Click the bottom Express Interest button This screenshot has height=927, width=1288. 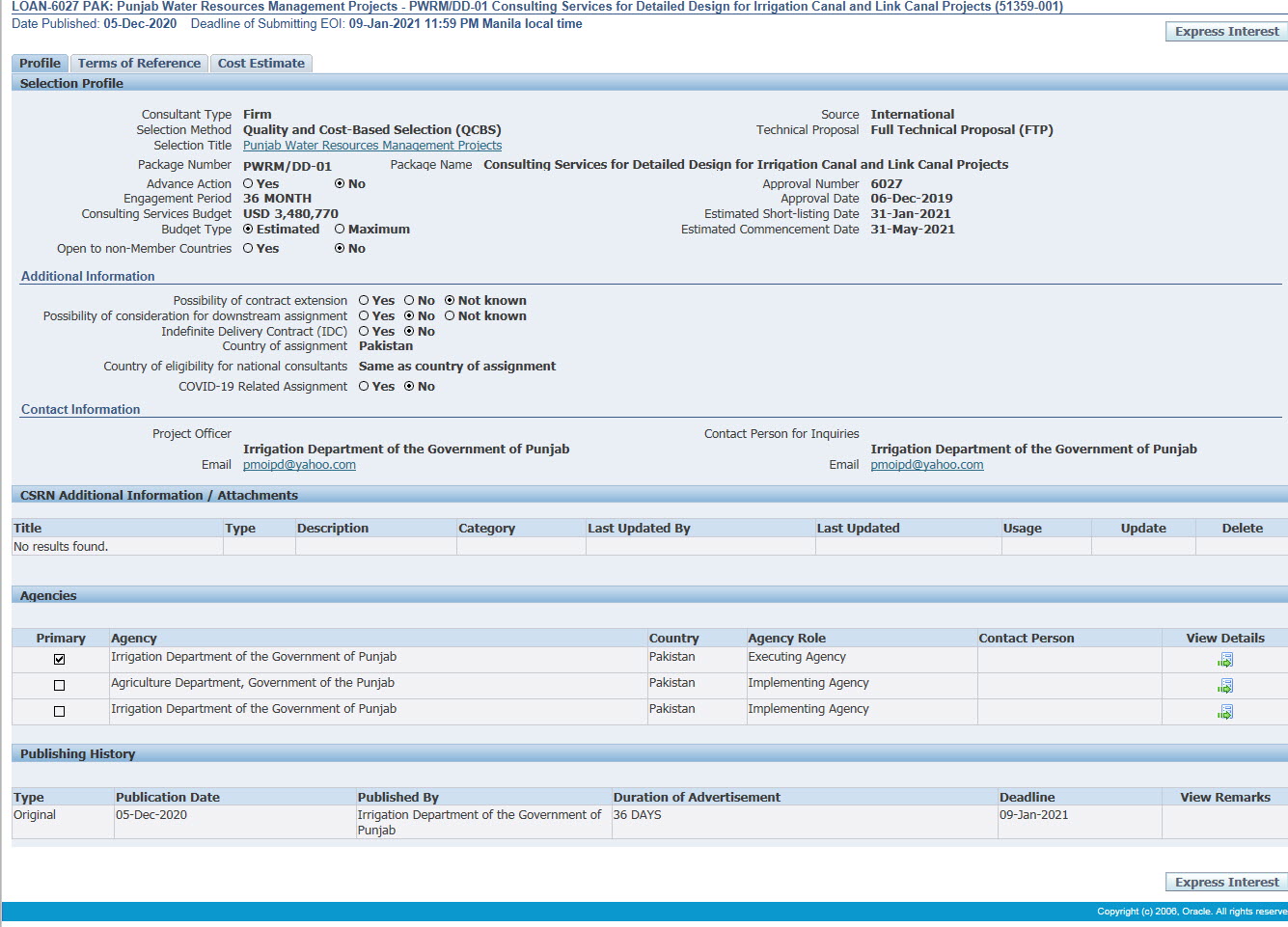point(1226,883)
